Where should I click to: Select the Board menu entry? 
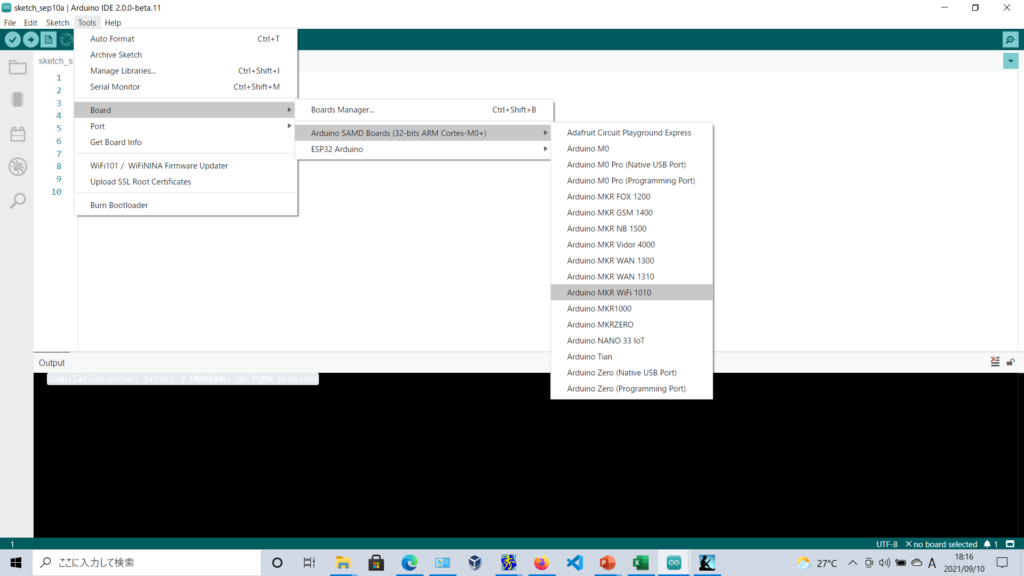click(x=185, y=110)
